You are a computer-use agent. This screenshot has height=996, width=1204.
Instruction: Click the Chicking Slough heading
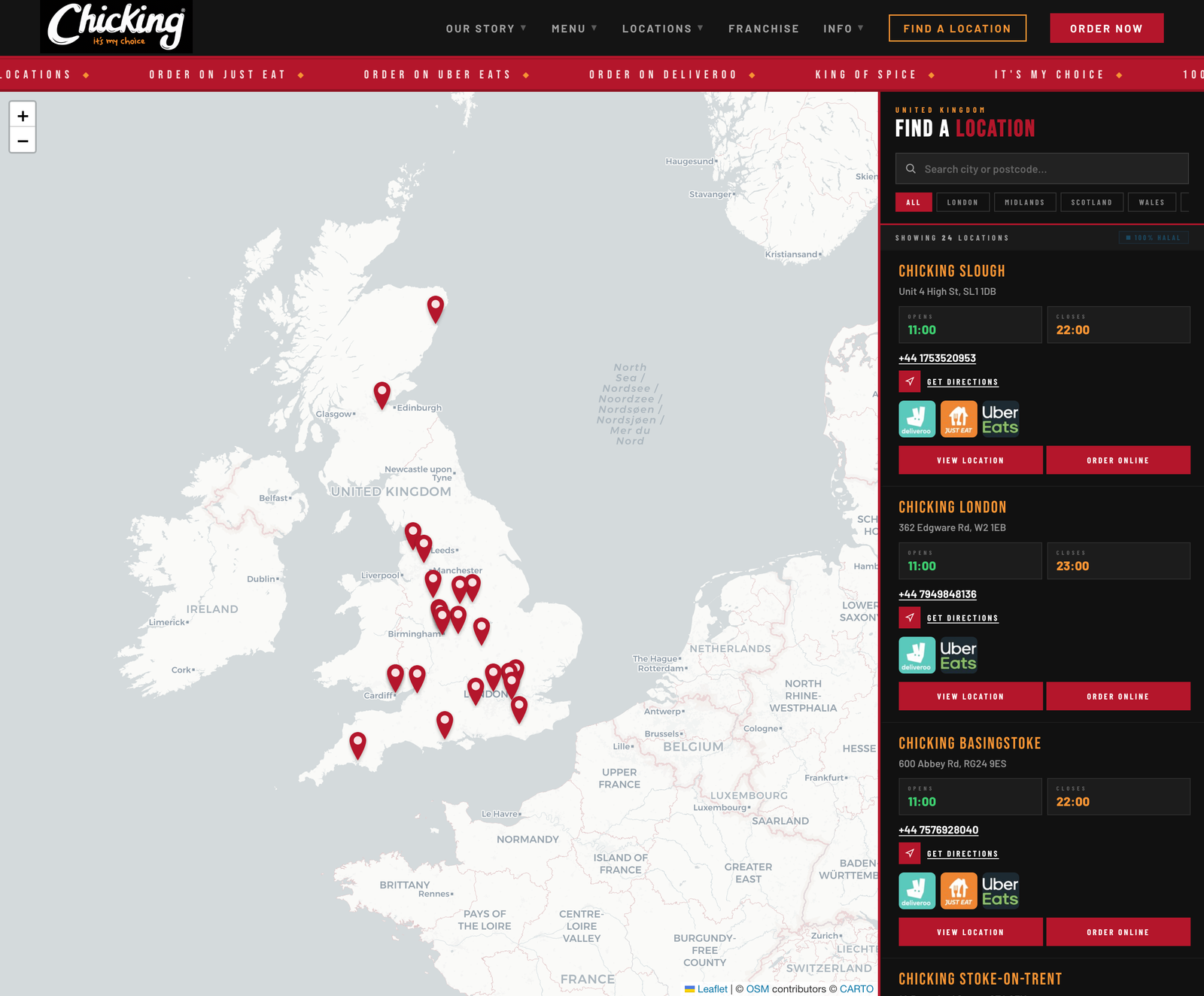coord(952,271)
